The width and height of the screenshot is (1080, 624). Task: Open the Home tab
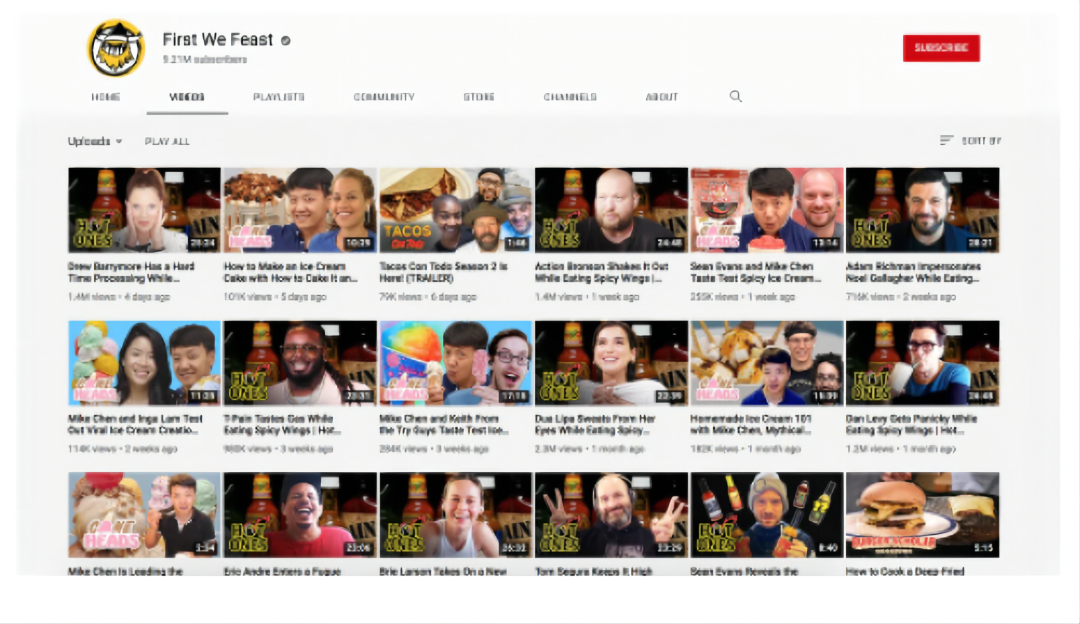coord(105,97)
